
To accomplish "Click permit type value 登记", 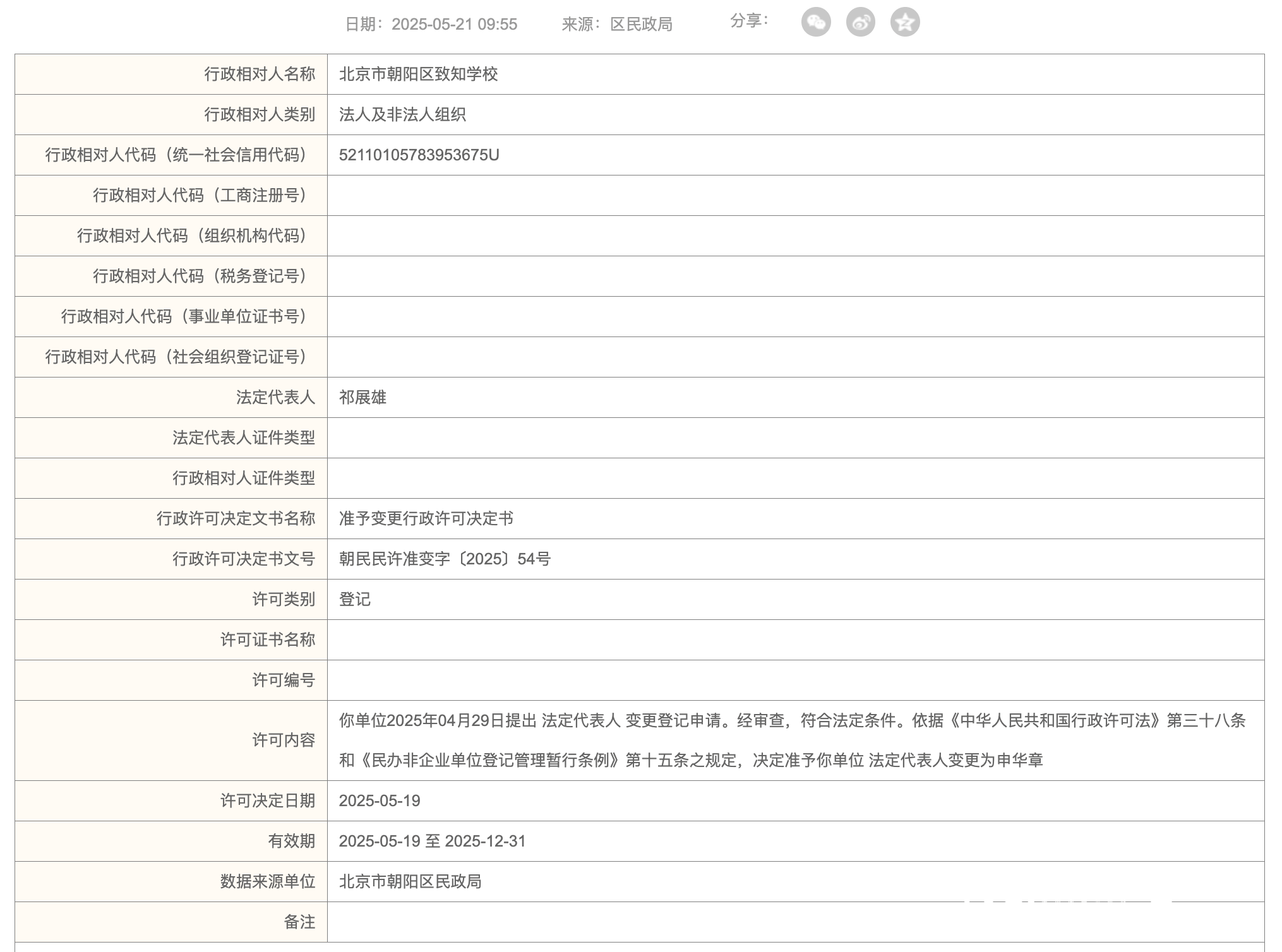I will click(354, 599).
